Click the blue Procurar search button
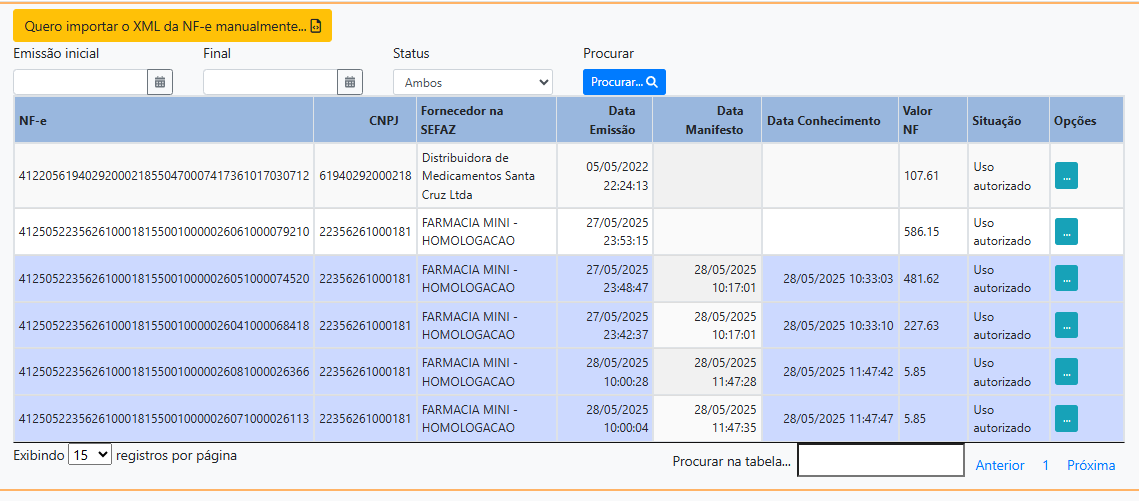The width and height of the screenshot is (1139, 501). pos(624,82)
